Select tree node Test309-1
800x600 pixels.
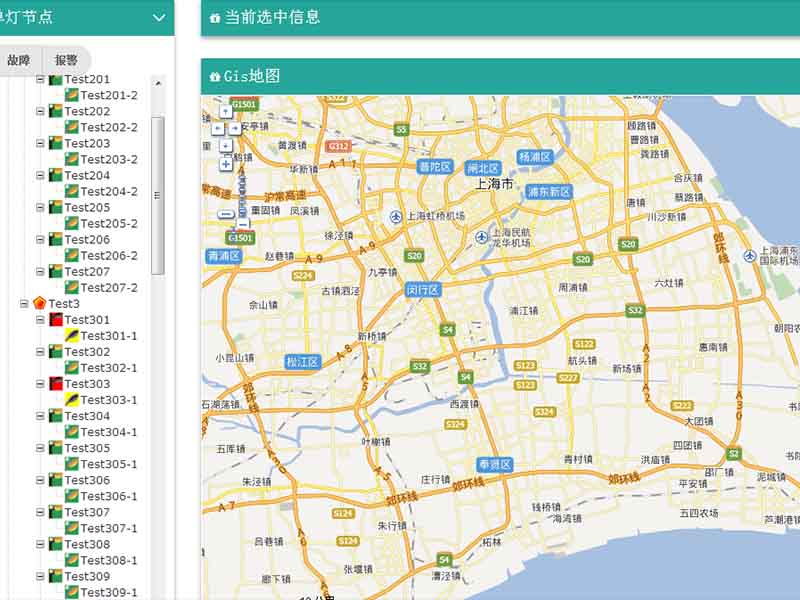[109, 592]
